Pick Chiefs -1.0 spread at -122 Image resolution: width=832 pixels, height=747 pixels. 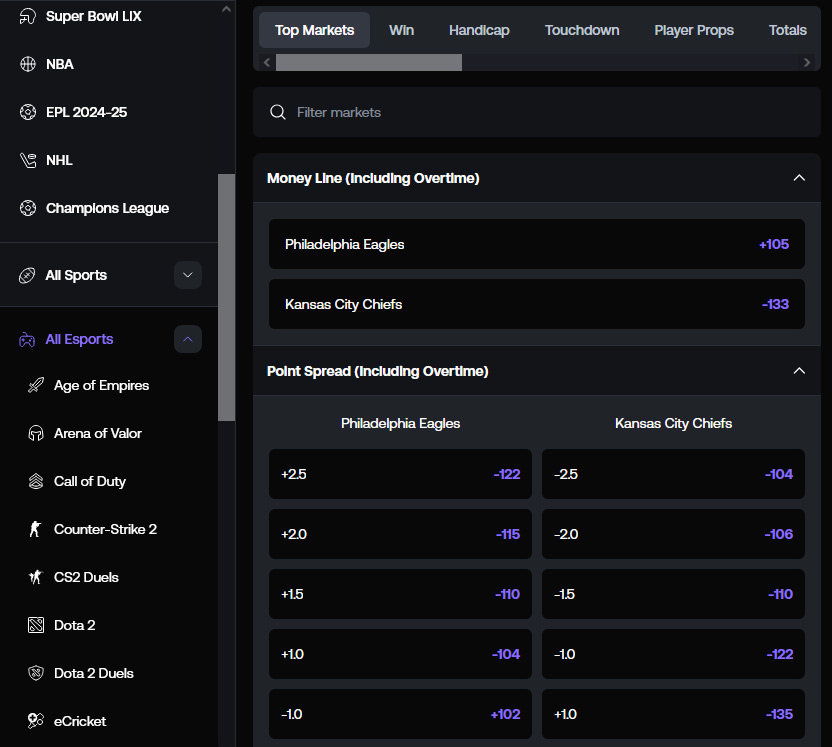tap(673, 654)
